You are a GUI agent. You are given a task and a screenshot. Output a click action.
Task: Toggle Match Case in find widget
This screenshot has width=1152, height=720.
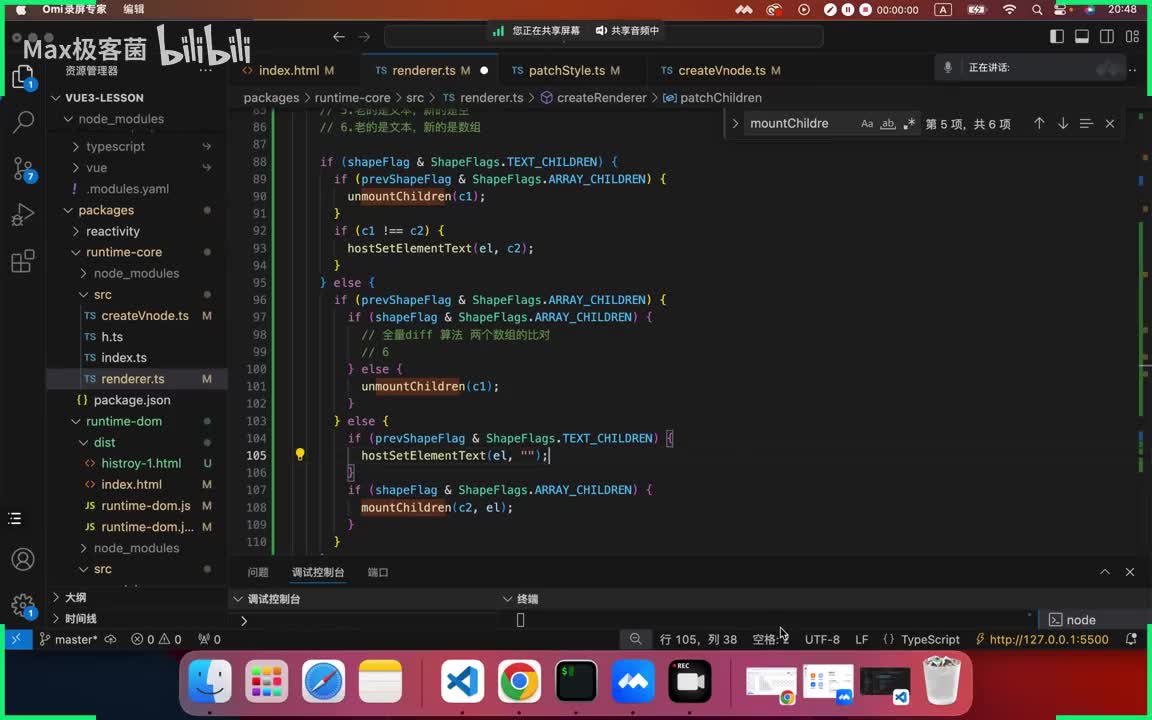[x=867, y=124]
